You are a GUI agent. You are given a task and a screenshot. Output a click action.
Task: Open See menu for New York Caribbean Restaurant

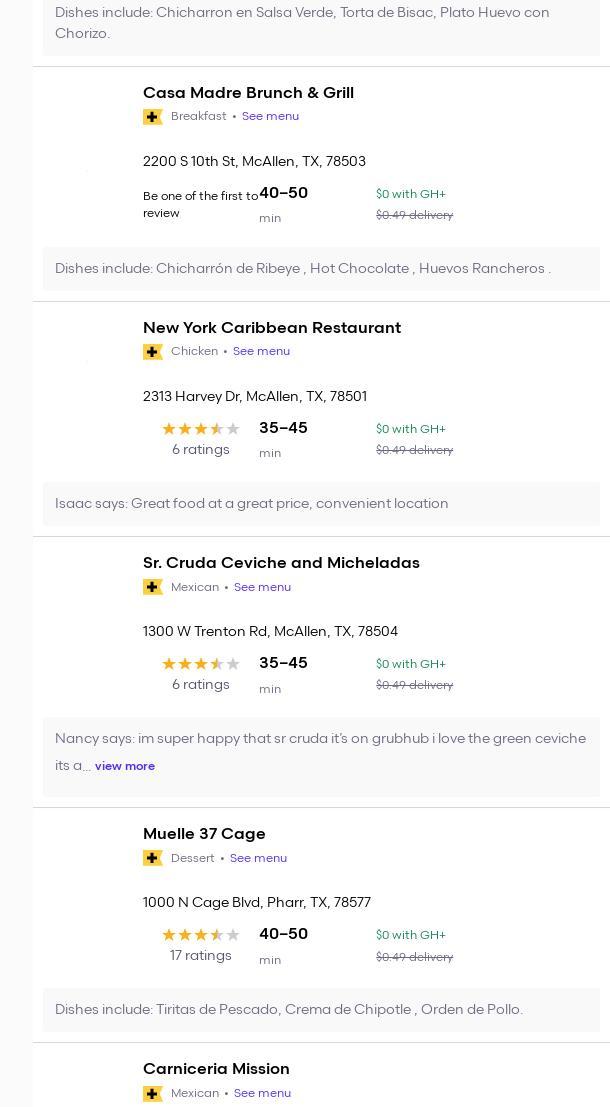(x=261, y=351)
